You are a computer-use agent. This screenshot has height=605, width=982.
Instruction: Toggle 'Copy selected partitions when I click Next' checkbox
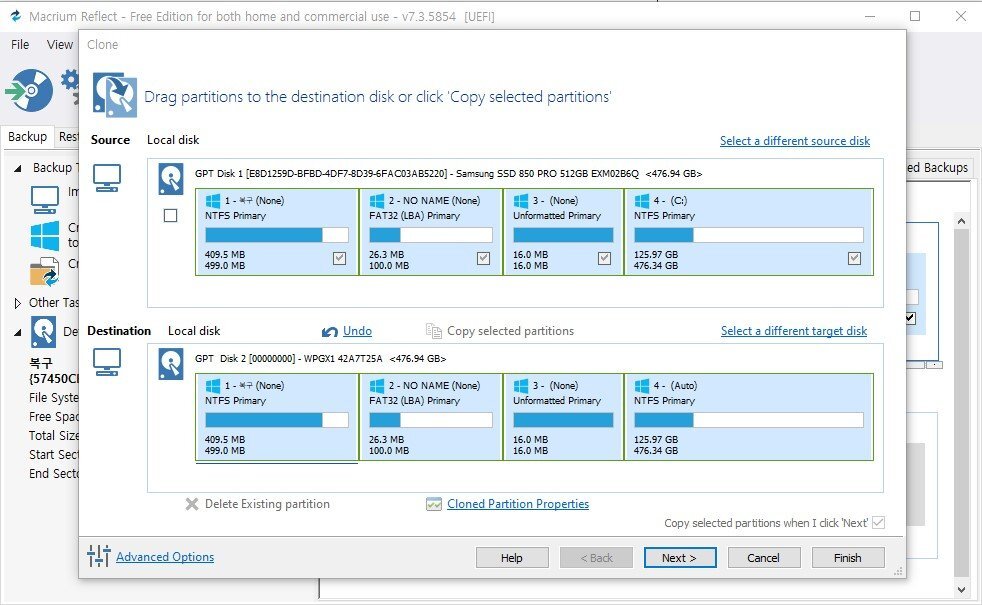879,522
